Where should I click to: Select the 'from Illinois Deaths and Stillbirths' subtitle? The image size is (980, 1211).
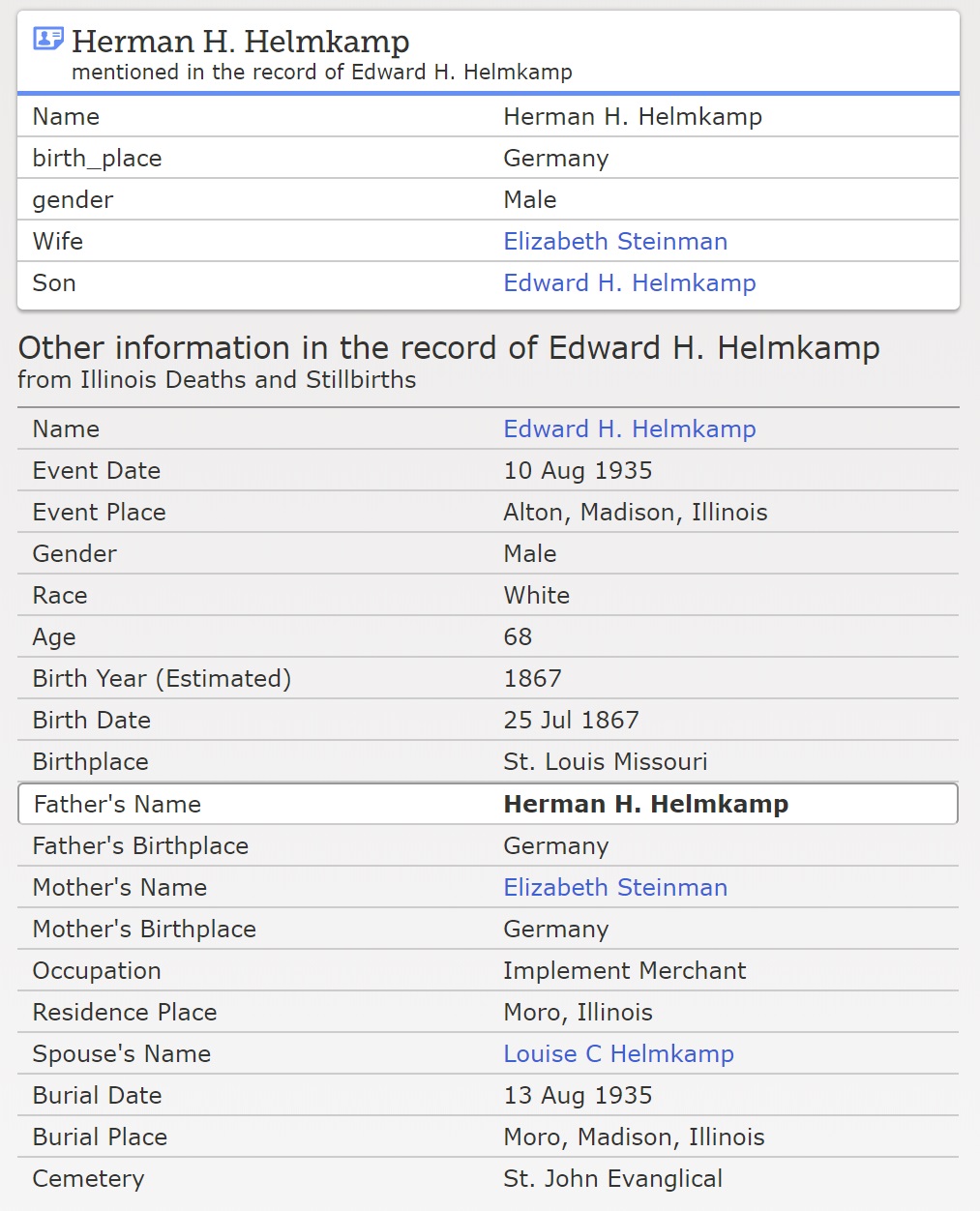pos(217,380)
